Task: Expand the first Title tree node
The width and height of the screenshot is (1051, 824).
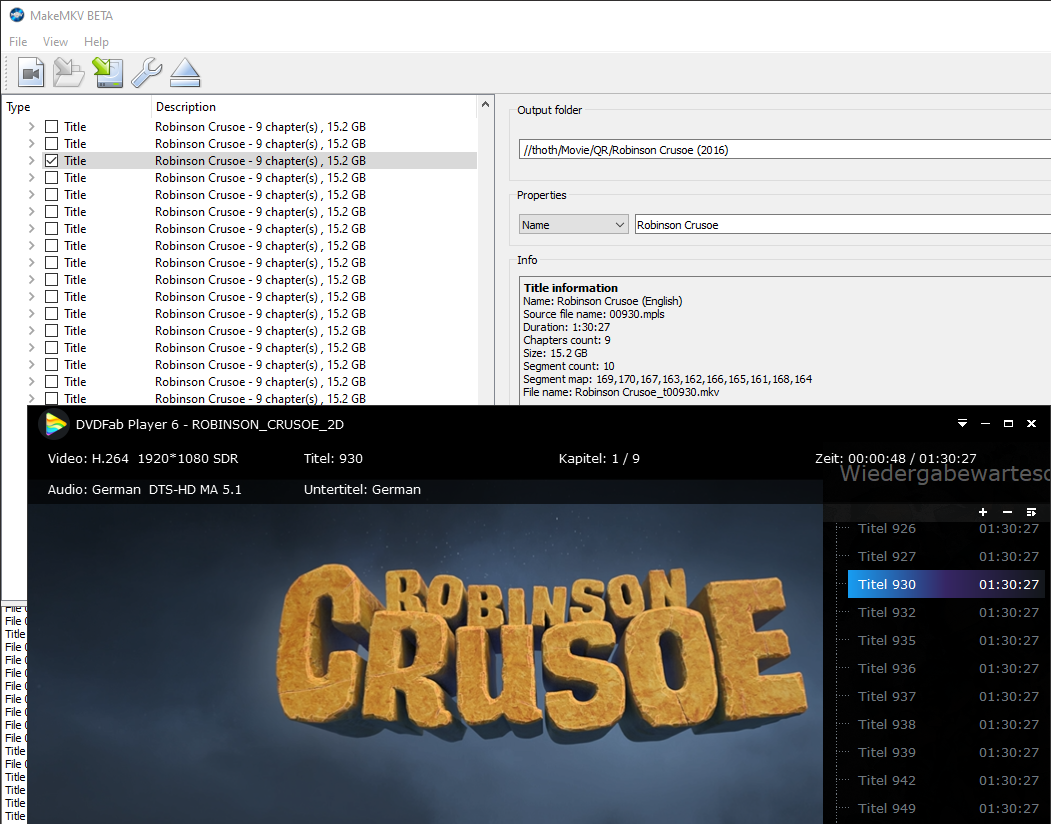Action: tap(31, 127)
